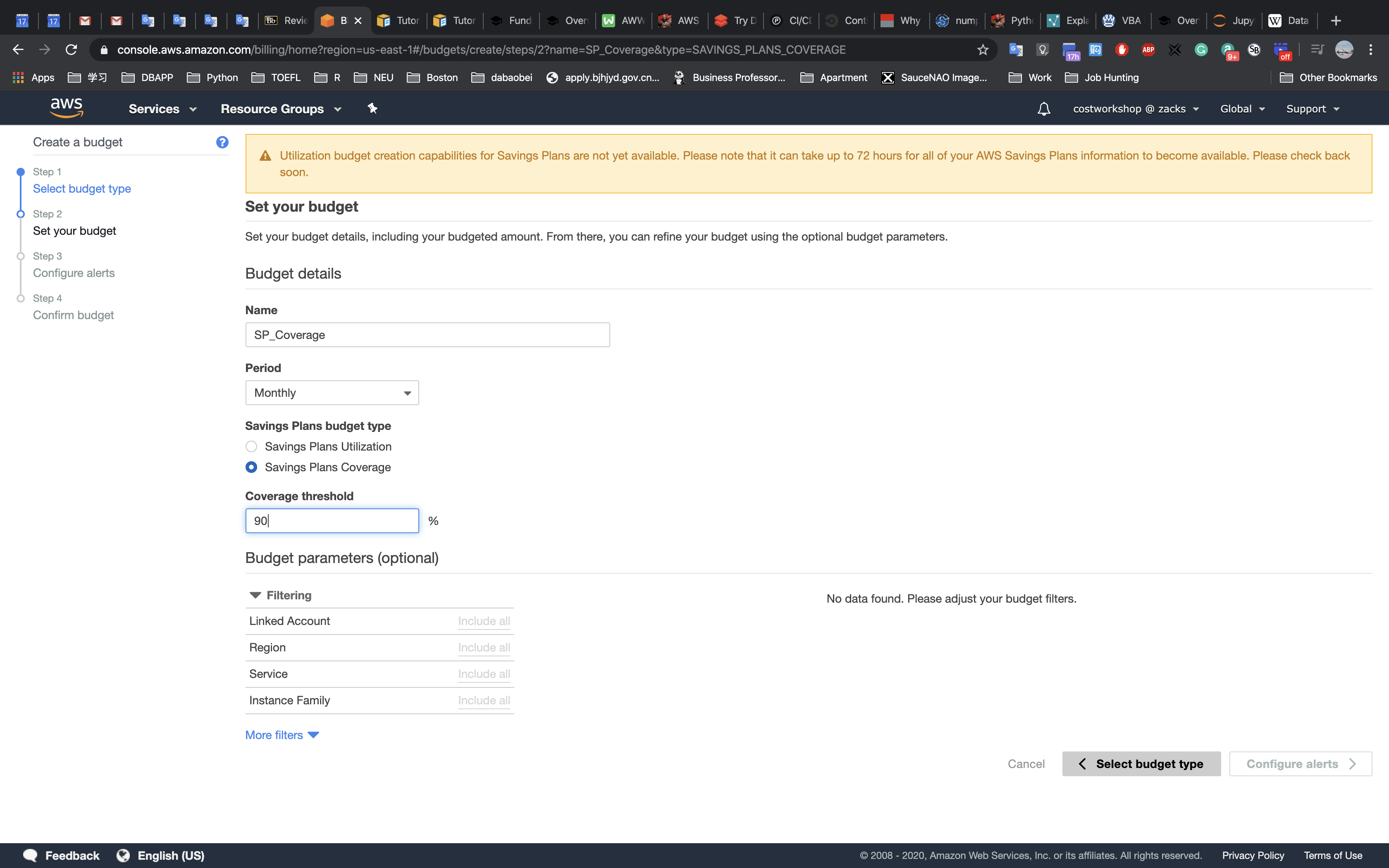
Task: Reload the page with refresh icon
Action: [71, 50]
